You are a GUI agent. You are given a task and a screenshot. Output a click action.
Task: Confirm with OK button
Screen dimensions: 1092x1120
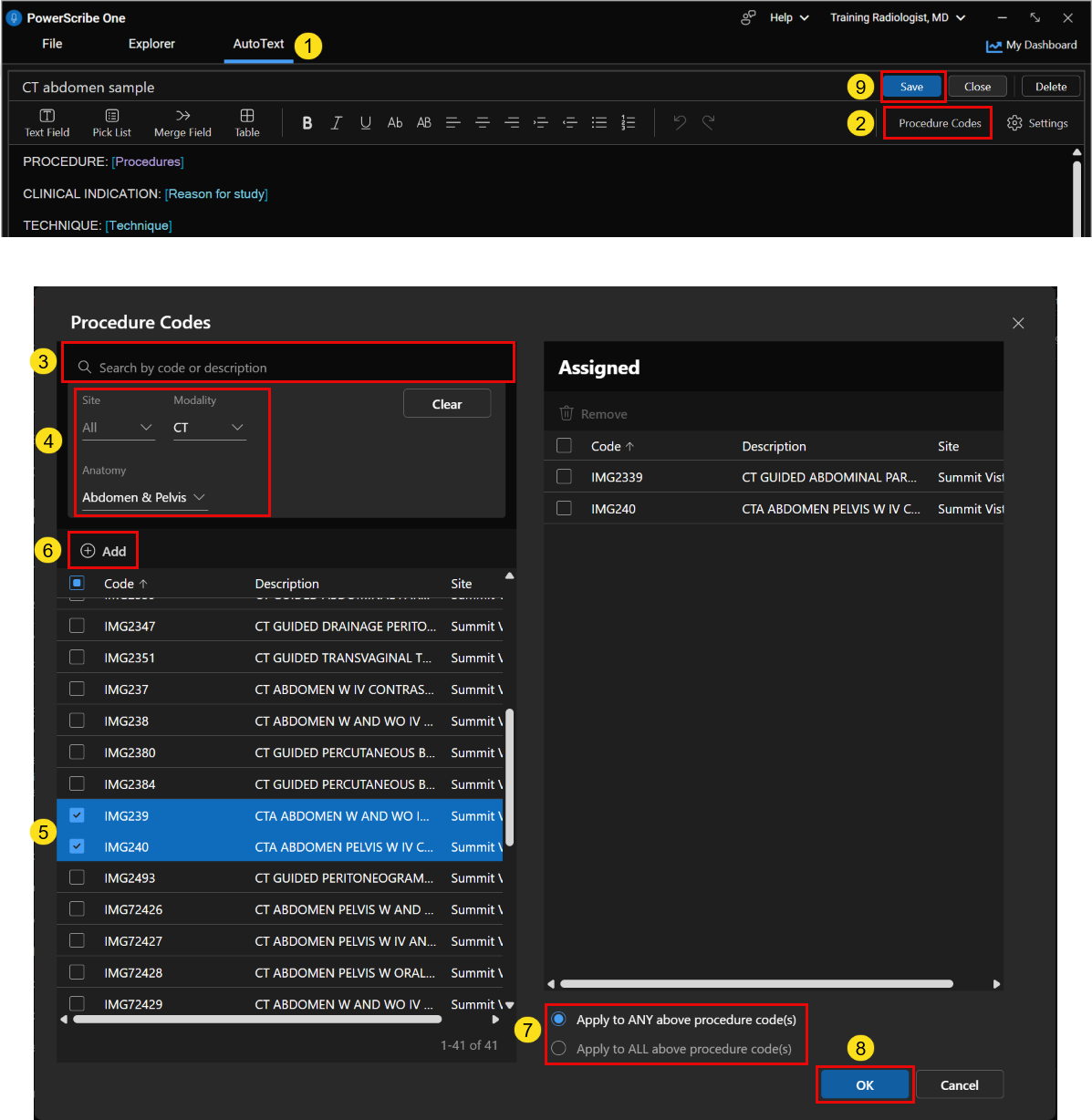coord(865,1085)
